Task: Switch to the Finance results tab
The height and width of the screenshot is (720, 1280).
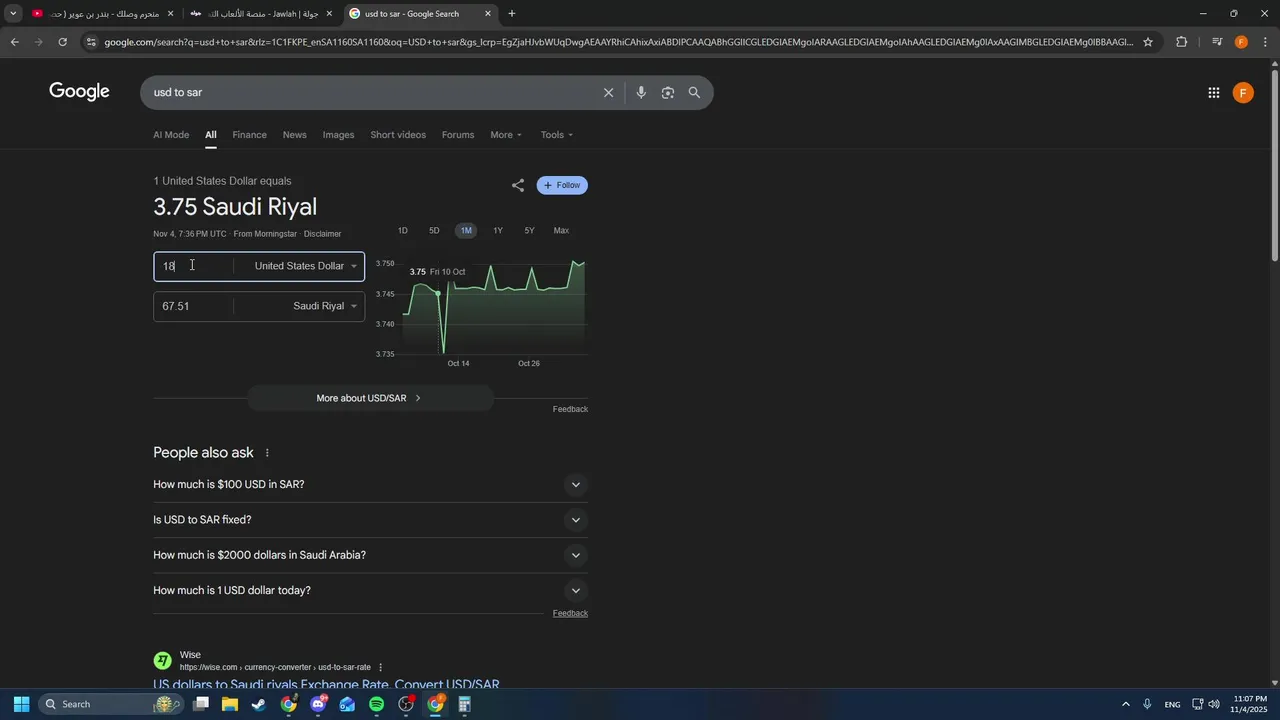Action: [249, 135]
